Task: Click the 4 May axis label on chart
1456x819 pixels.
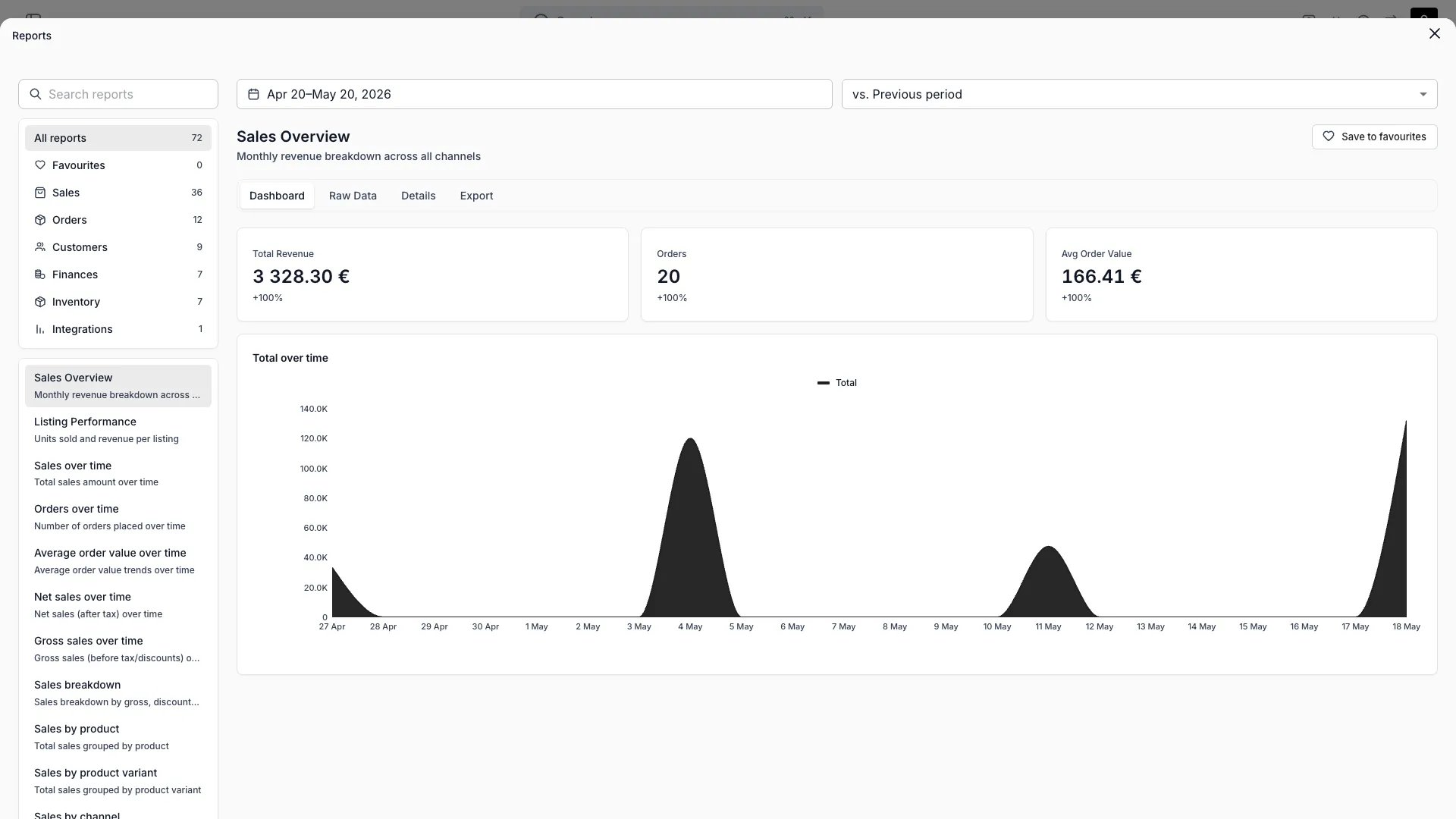Action: coord(690,627)
